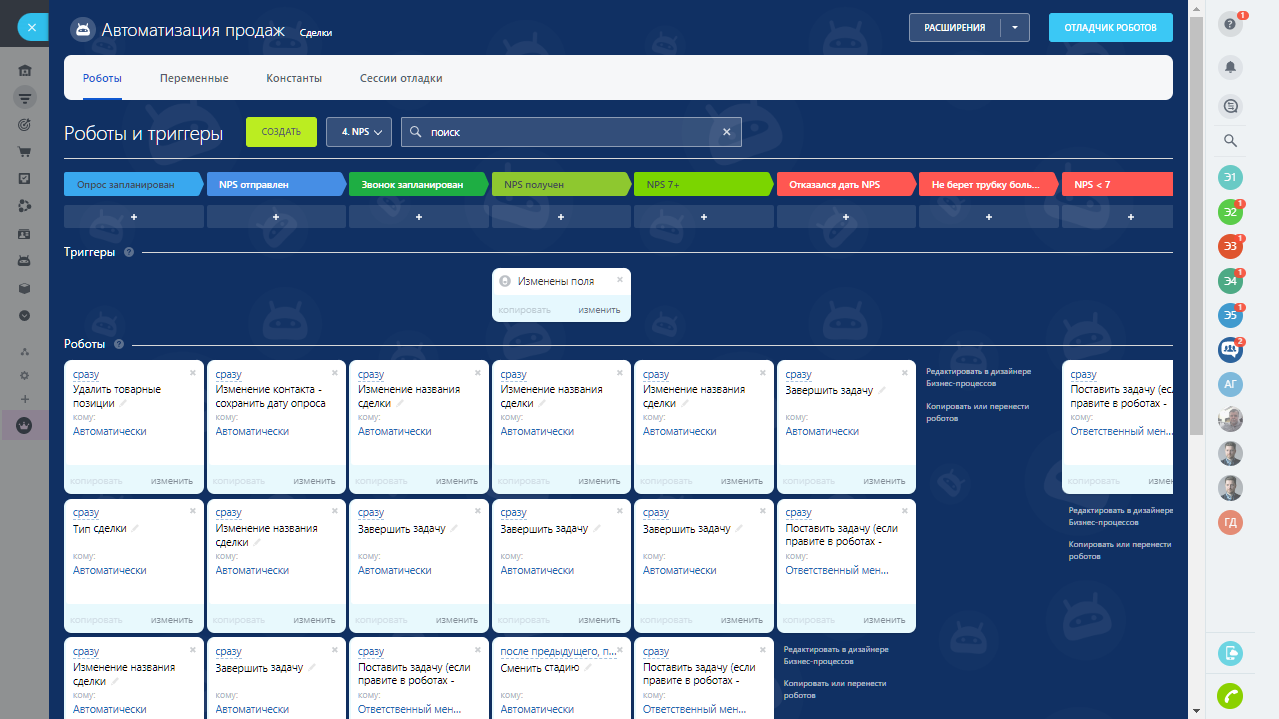Click изменить on Удалить товарные позиции robot
1279x719 pixels.
(x=172, y=481)
